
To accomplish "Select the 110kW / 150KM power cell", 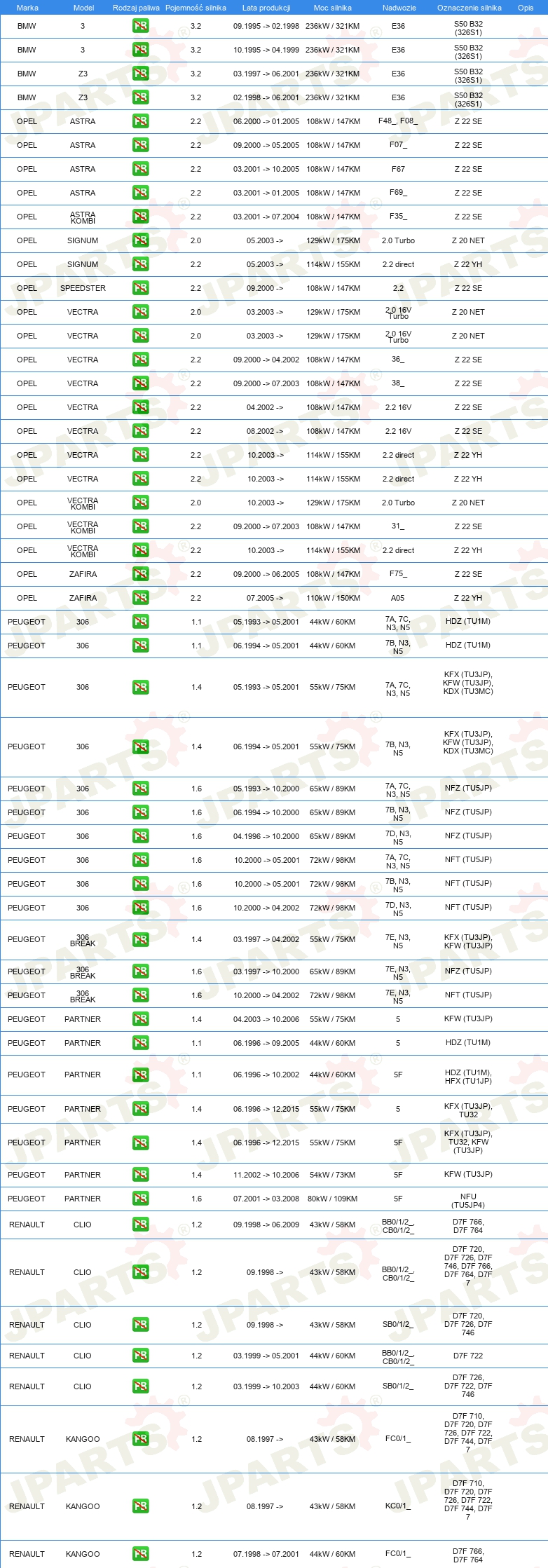I will pos(333,598).
